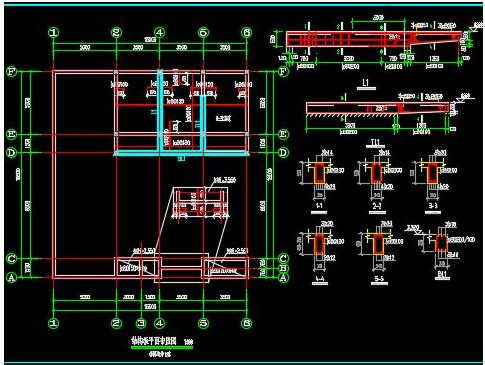Select the 1-1 section detail label
The image size is (485, 365).
tap(319, 206)
